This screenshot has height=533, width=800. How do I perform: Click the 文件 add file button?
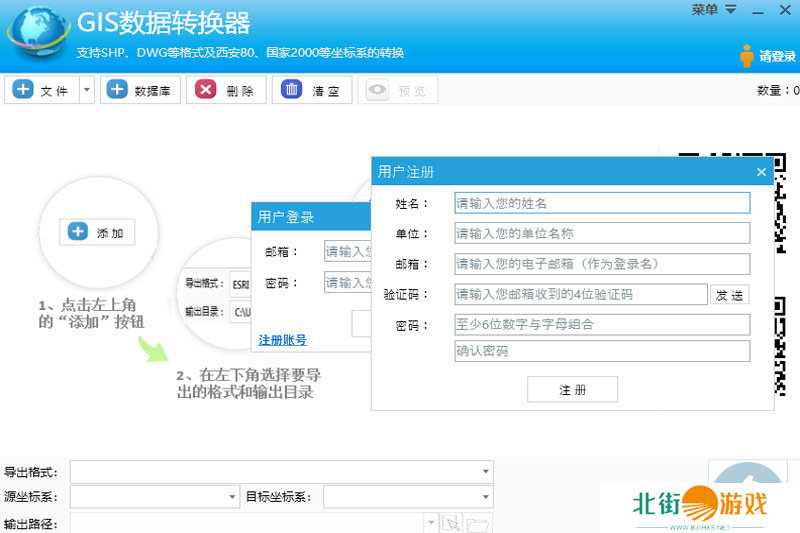41,90
